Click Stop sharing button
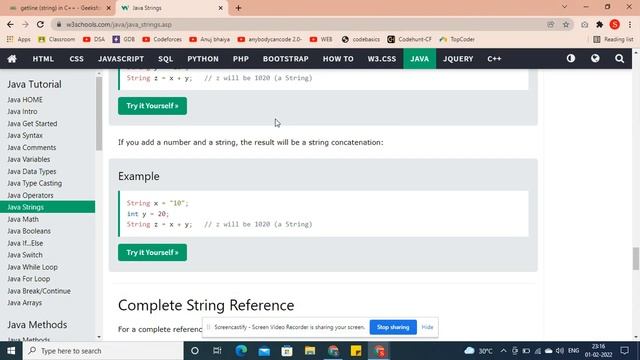The height and width of the screenshot is (360, 640). [393, 327]
